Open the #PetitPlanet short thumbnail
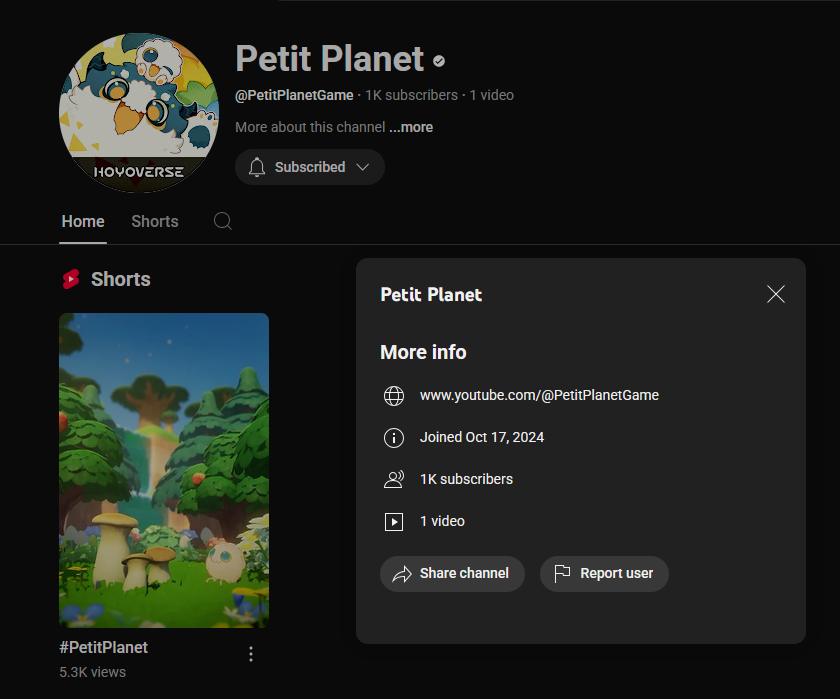The height and width of the screenshot is (699, 840). [164, 470]
